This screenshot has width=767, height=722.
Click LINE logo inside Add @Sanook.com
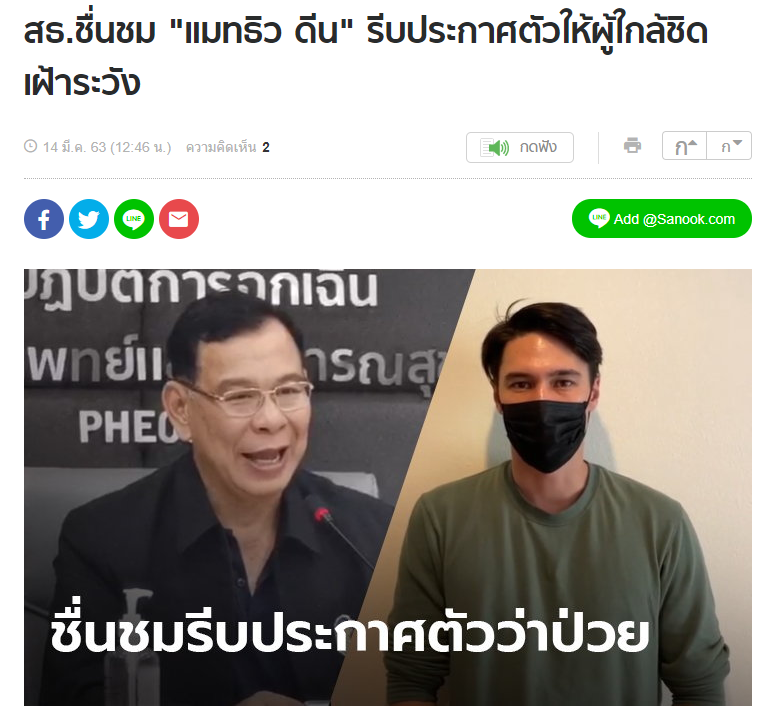[x=599, y=218]
